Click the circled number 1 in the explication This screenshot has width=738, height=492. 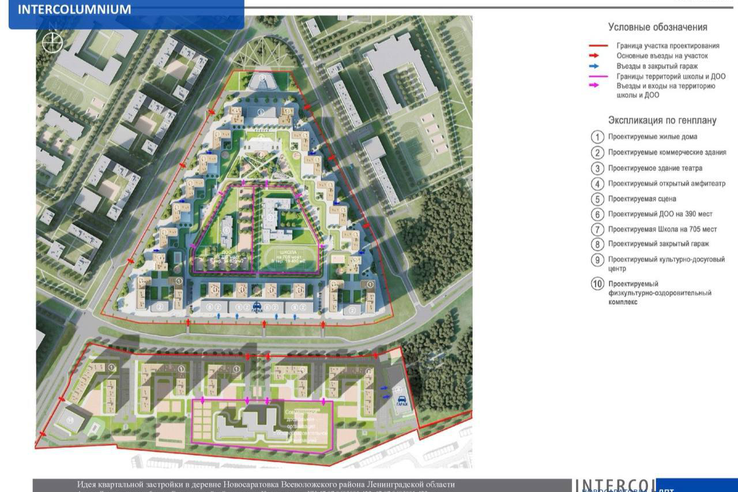pos(597,137)
